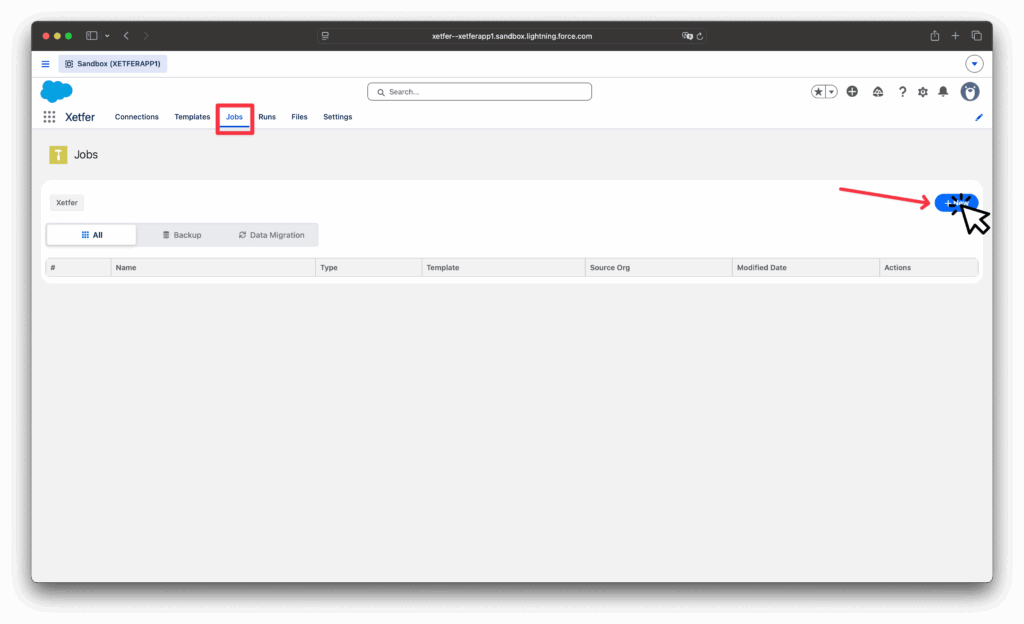Open the sandbox hamburger menu icon
Image resolution: width=1024 pixels, height=624 pixels.
pos(46,64)
